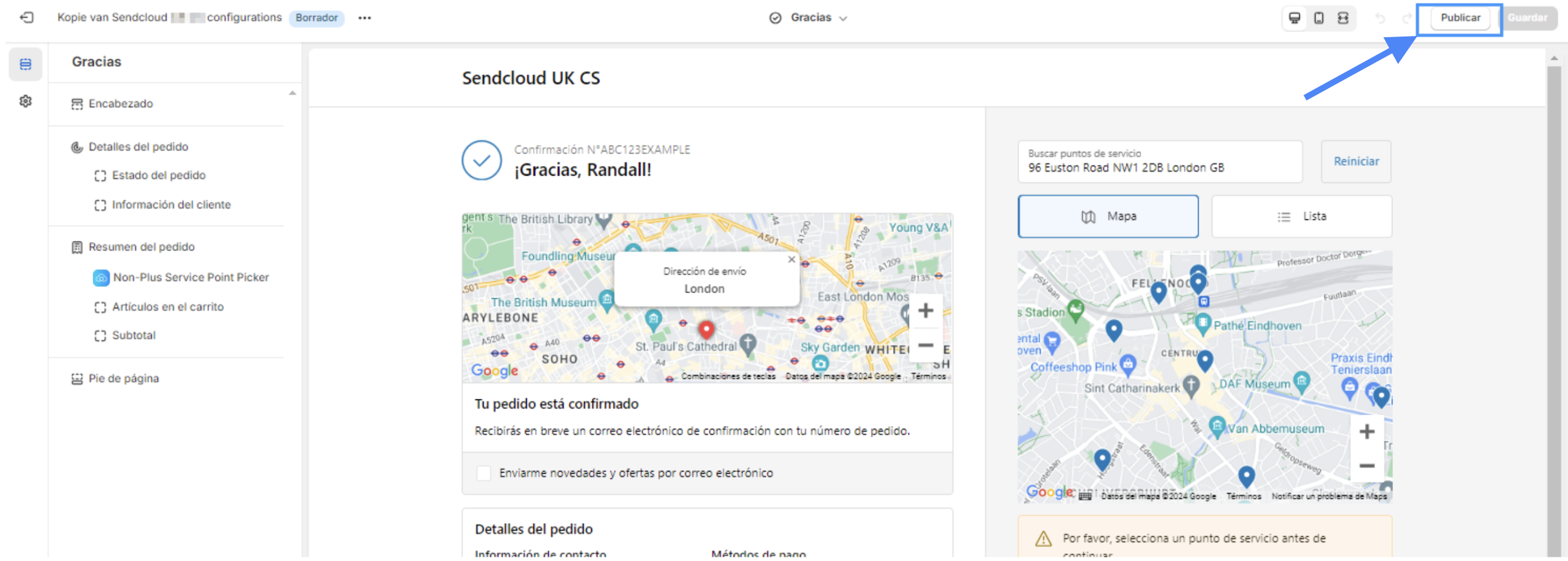This screenshot has height=561, width=1568.
Task: Switch to the Lista view tab
Action: [x=1301, y=216]
